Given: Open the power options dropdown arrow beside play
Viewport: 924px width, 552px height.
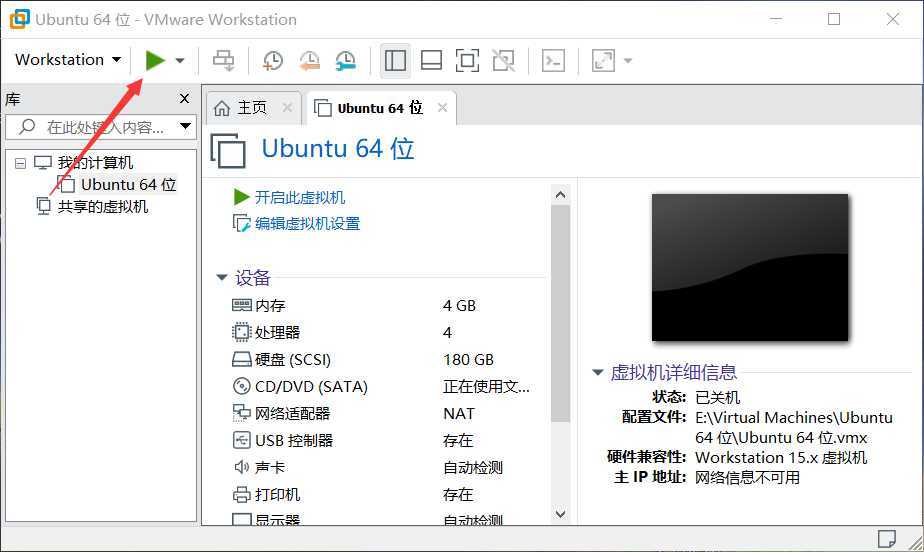Looking at the screenshot, I should click(180, 60).
